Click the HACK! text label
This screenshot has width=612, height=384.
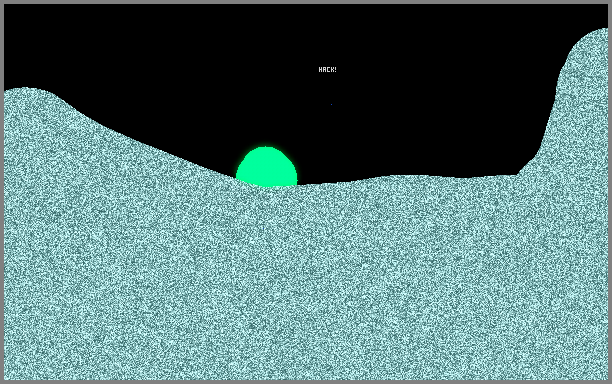click(327, 69)
